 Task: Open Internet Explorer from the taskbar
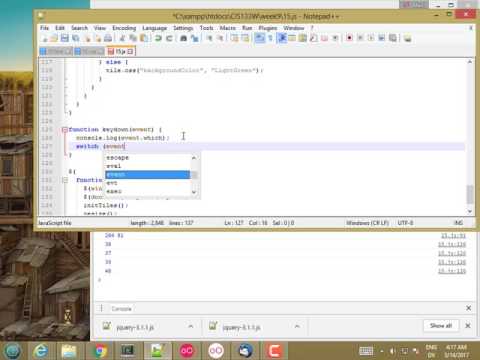pos(41,351)
